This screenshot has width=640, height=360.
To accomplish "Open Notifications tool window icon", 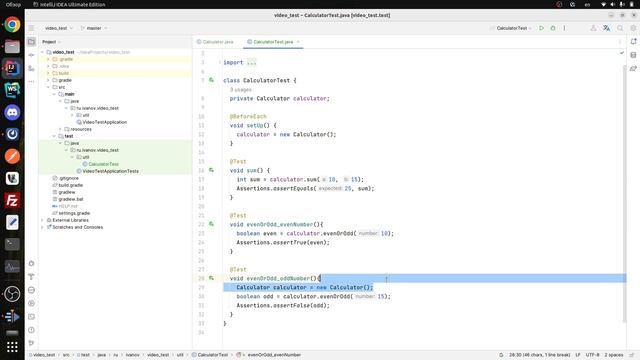I will [633, 42].
